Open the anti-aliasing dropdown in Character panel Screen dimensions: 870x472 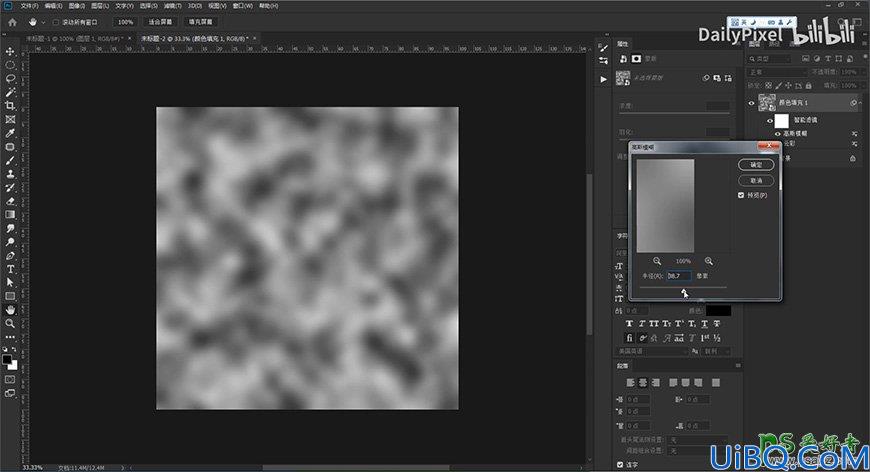click(717, 352)
